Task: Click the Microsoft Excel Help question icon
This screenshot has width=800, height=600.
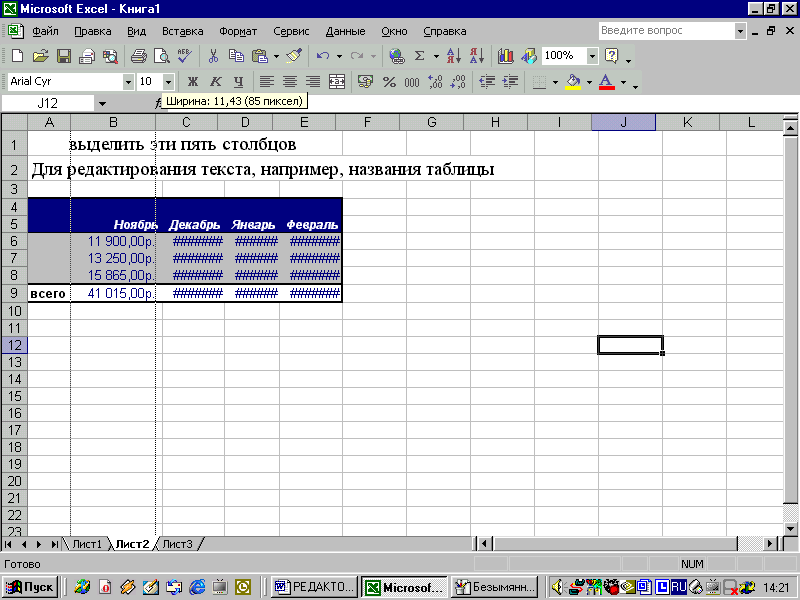Action: [x=611, y=56]
